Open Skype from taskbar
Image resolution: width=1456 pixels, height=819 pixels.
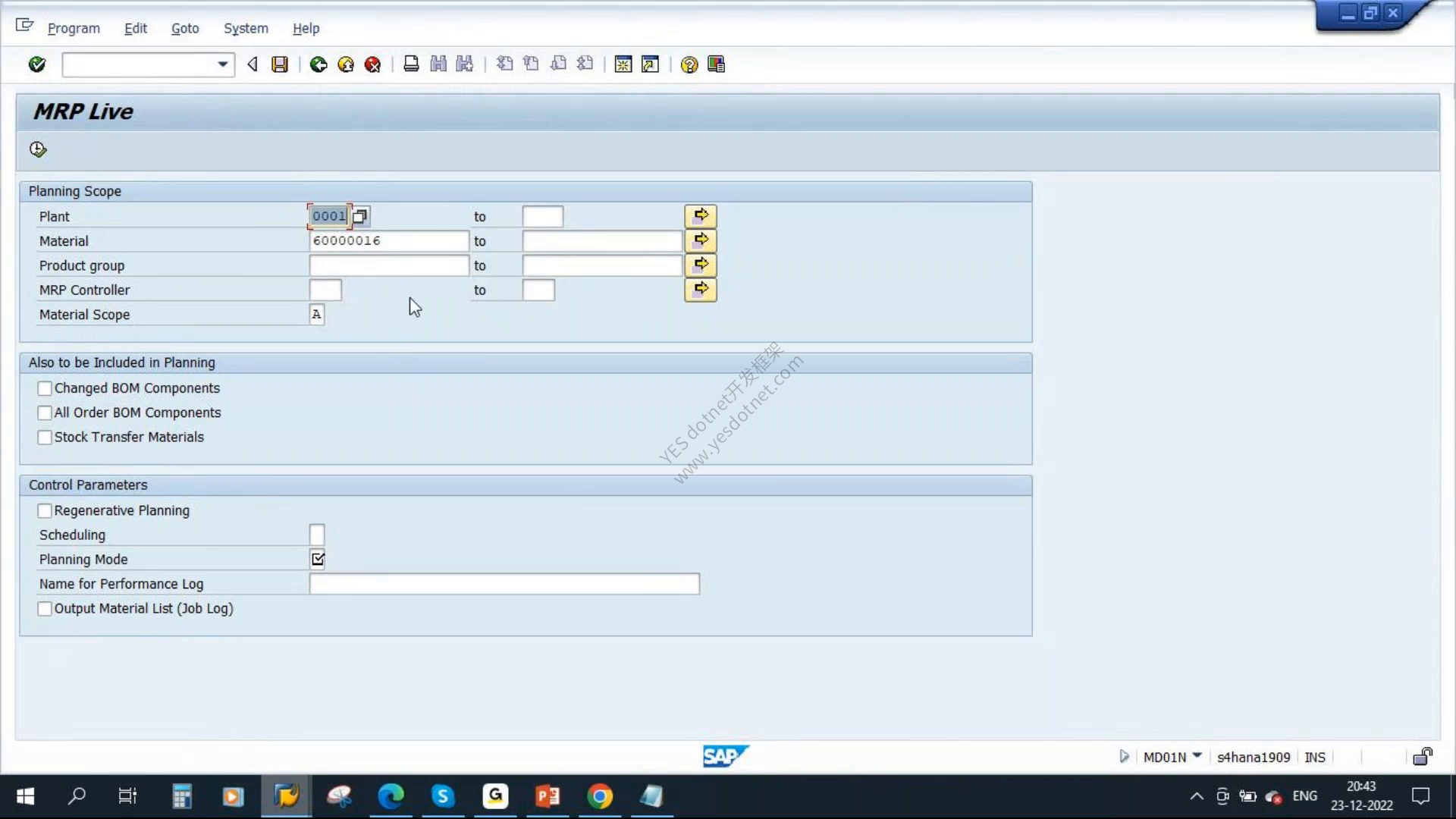point(443,796)
